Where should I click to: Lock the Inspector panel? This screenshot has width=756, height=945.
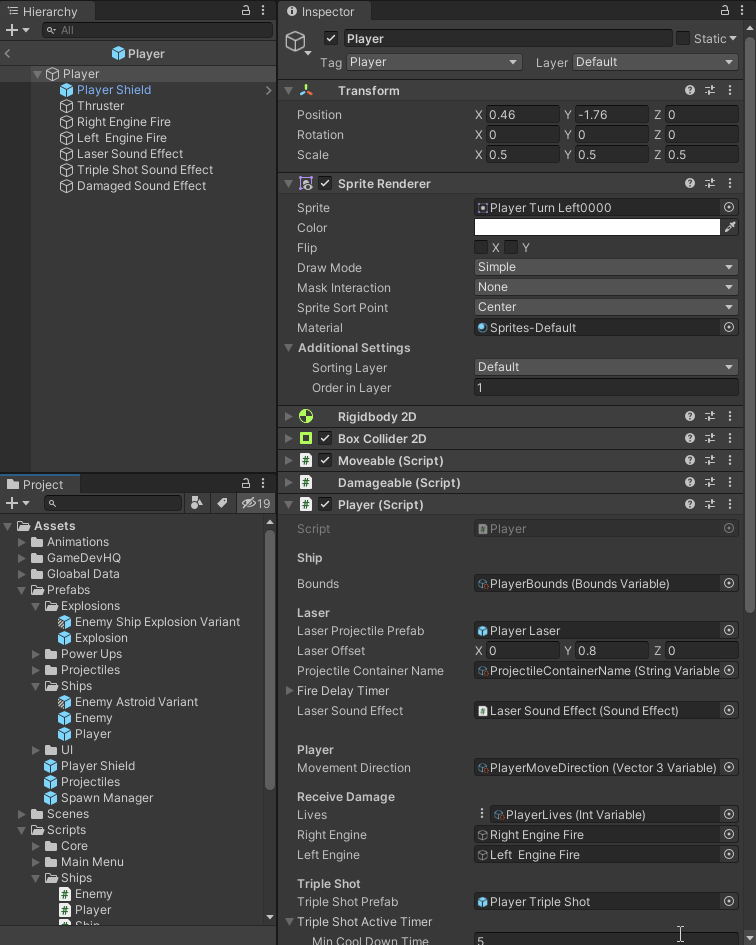[725, 10]
